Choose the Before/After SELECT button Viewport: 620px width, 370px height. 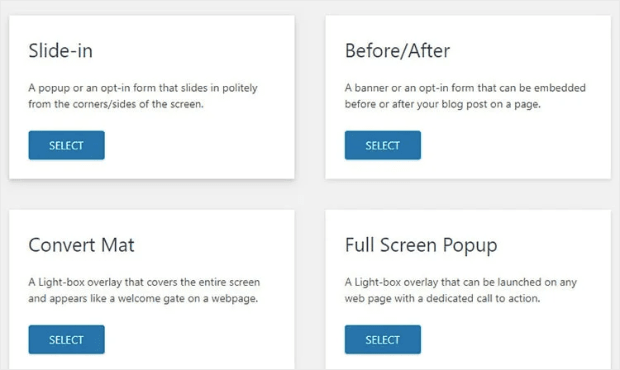pyautogui.click(x=383, y=145)
